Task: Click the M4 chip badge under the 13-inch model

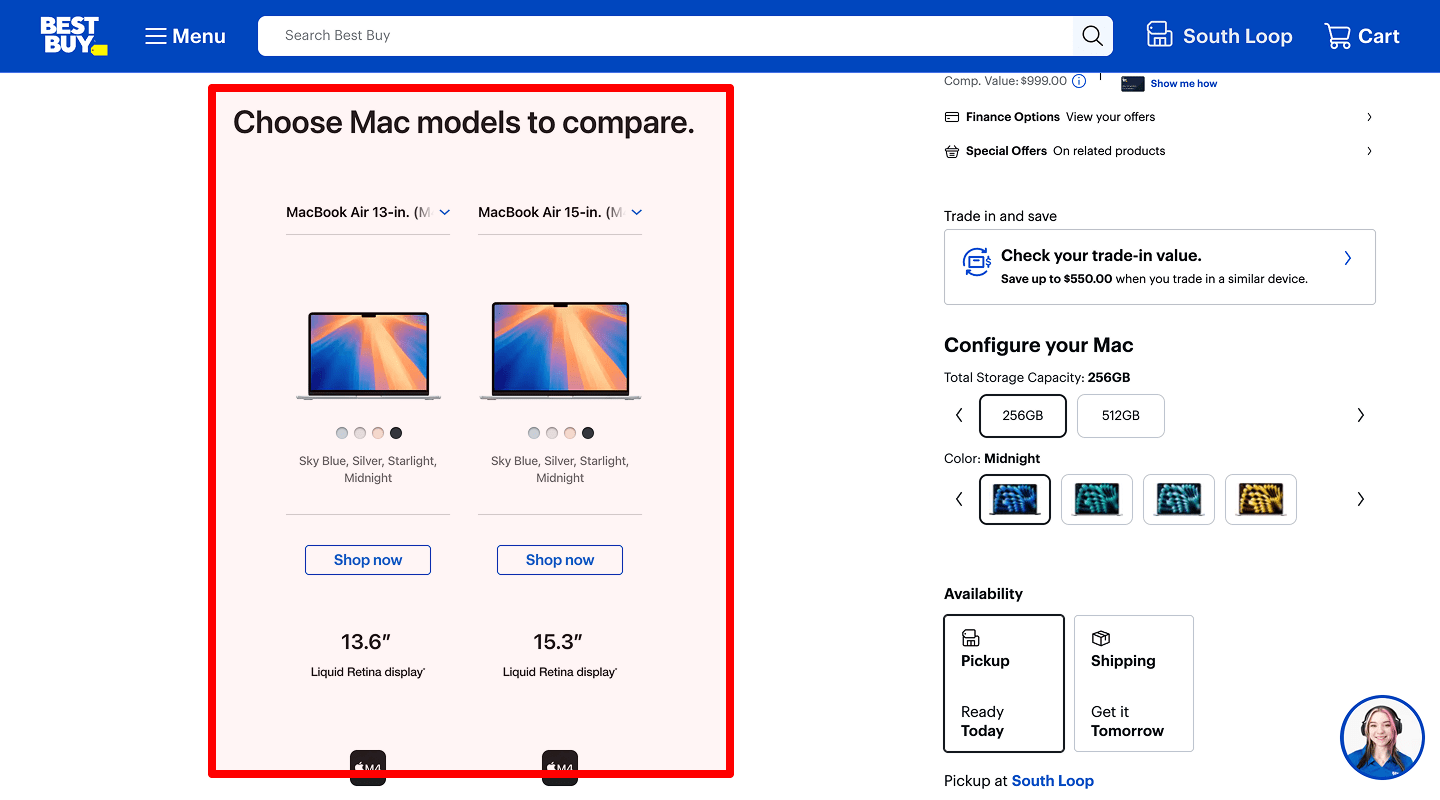Action: 367,767
